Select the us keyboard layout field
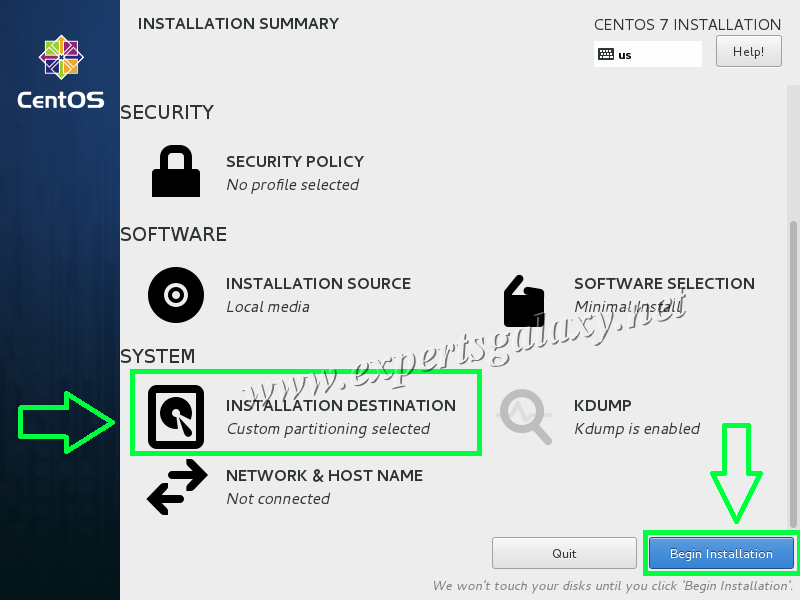Screen dimensions: 800x600 pos(647,54)
